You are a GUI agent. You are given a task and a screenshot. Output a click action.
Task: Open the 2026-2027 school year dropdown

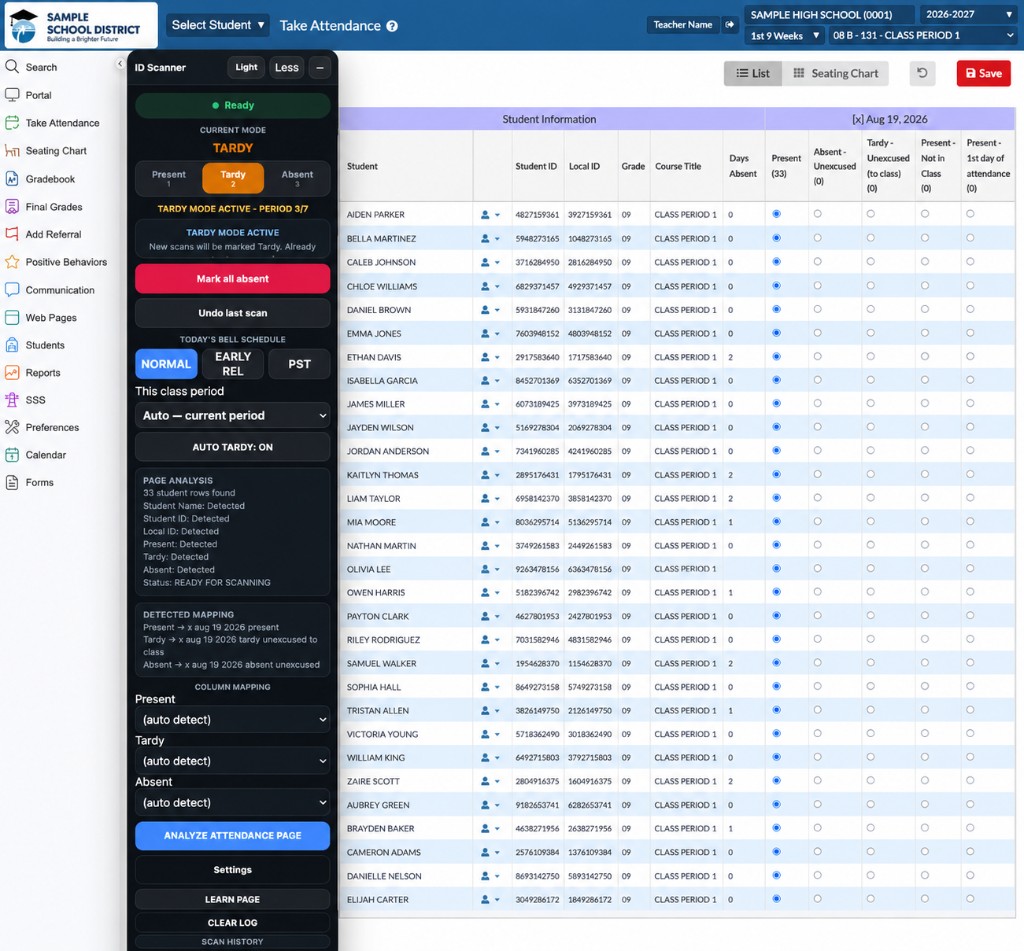[969, 14]
